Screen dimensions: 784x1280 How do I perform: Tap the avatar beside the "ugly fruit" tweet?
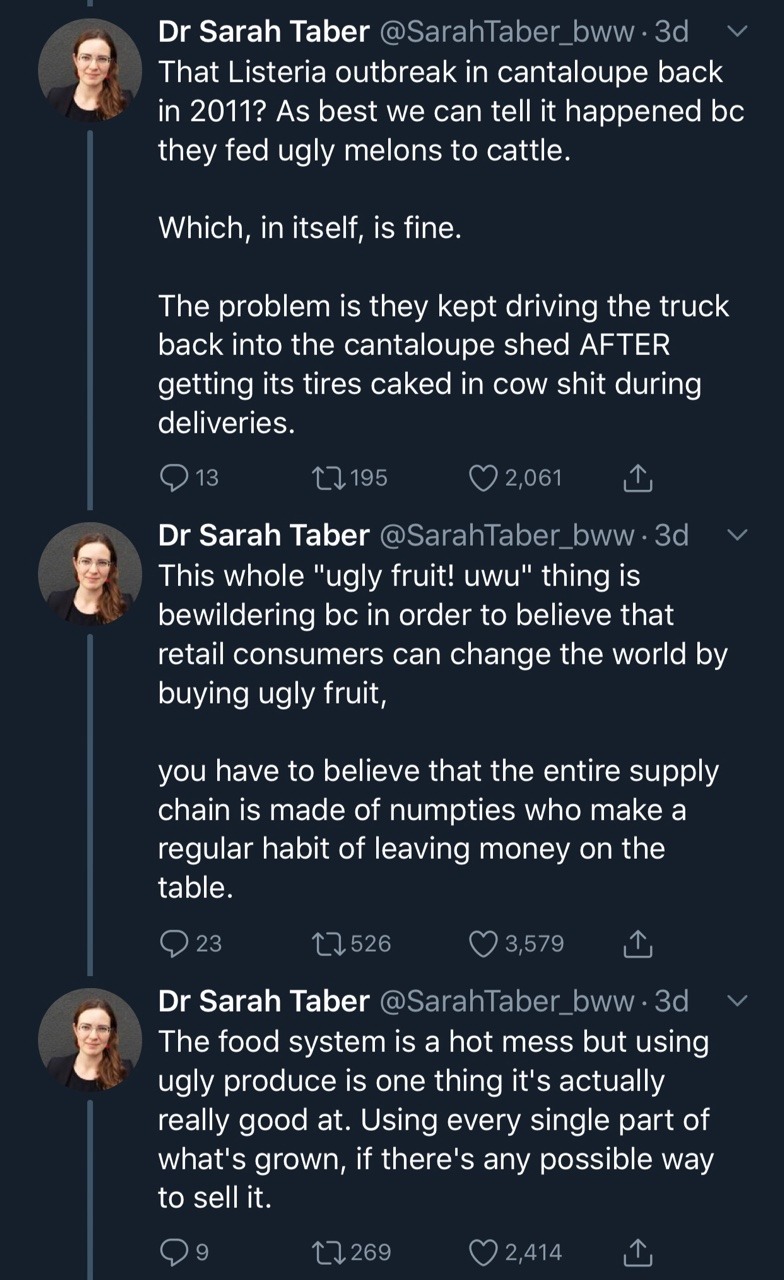90,573
